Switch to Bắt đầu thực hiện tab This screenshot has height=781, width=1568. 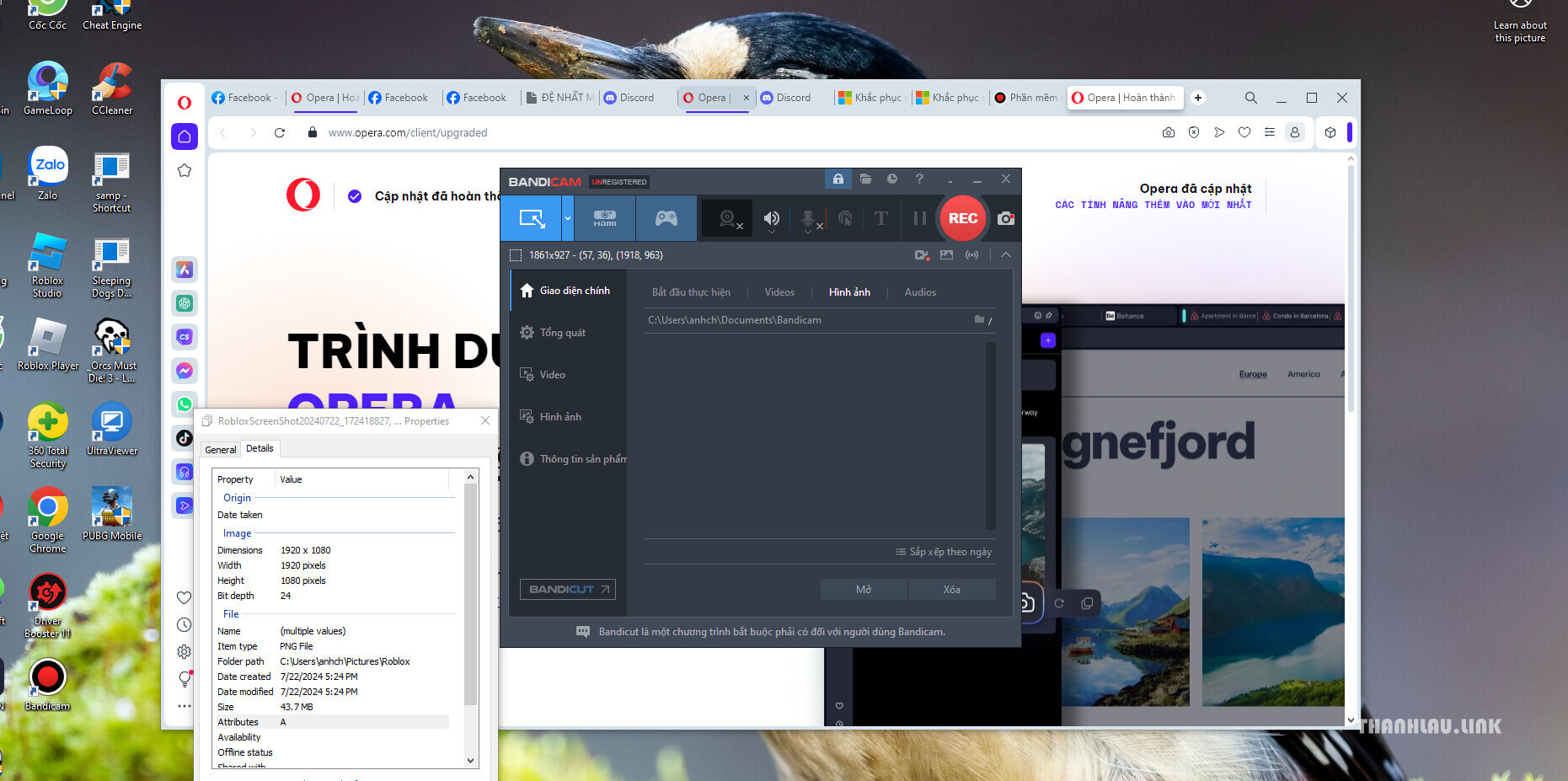coord(691,292)
